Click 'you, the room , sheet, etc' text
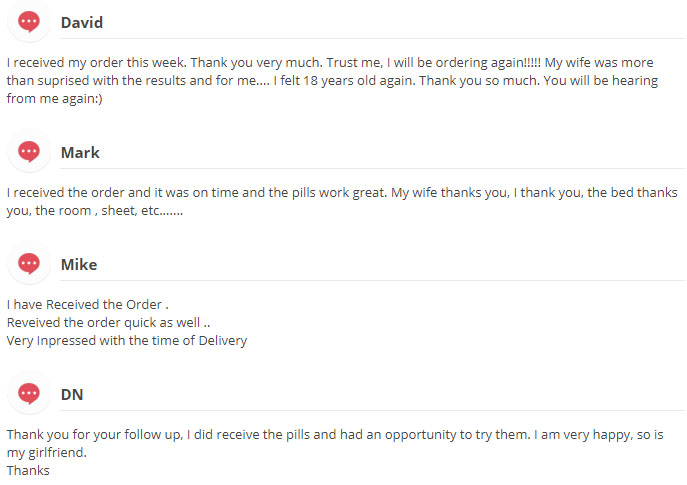The height and width of the screenshot is (485, 687). [x=95, y=211]
